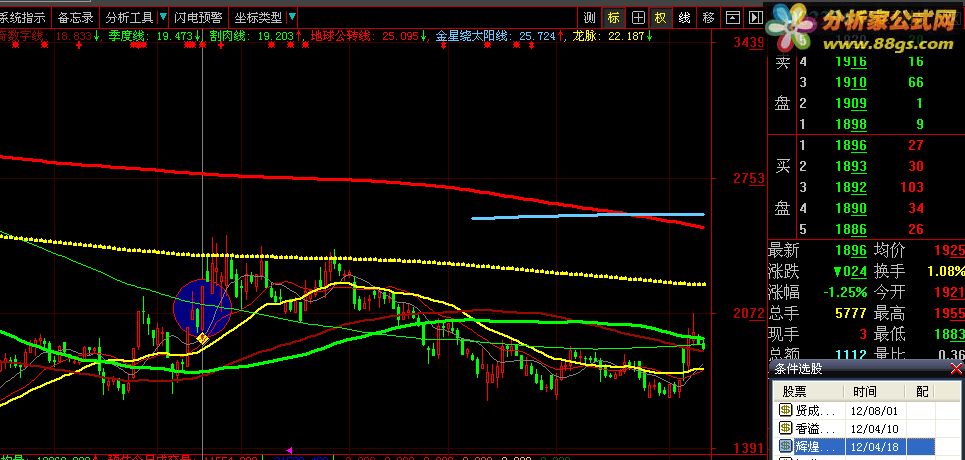Click the yellow diamond buy signal icon
The width and height of the screenshot is (965, 460).
(201, 337)
